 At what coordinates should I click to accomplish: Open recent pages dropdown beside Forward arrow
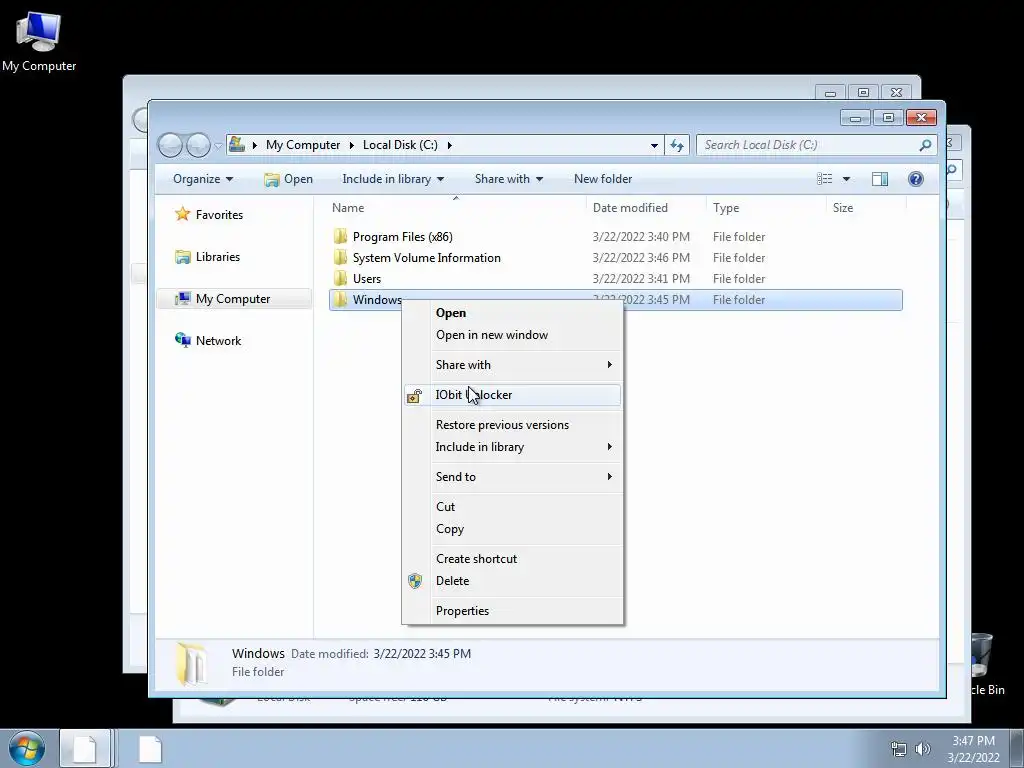point(217,146)
